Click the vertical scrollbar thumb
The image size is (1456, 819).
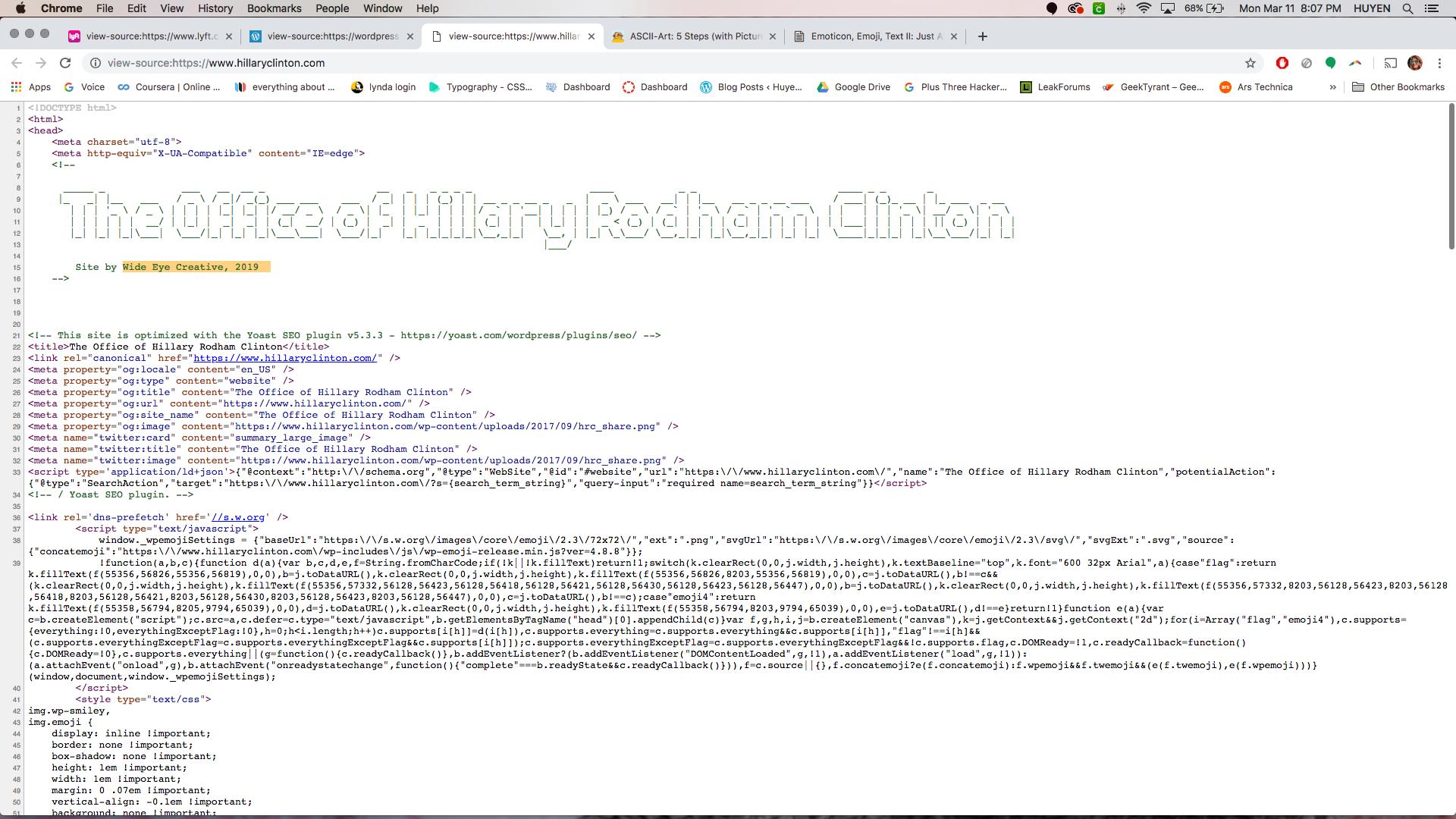coord(1451,176)
